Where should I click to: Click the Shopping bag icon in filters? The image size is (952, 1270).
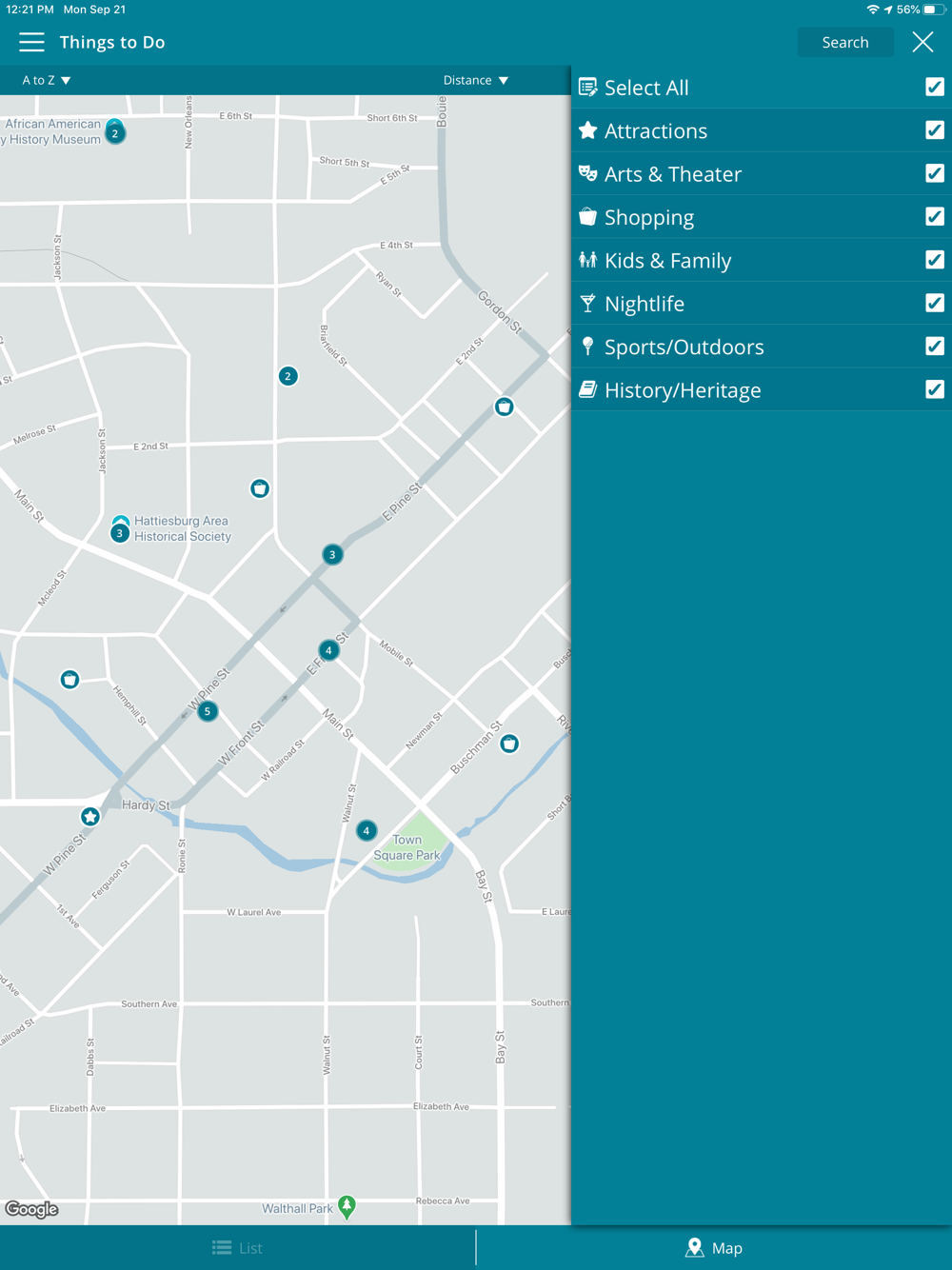(588, 216)
